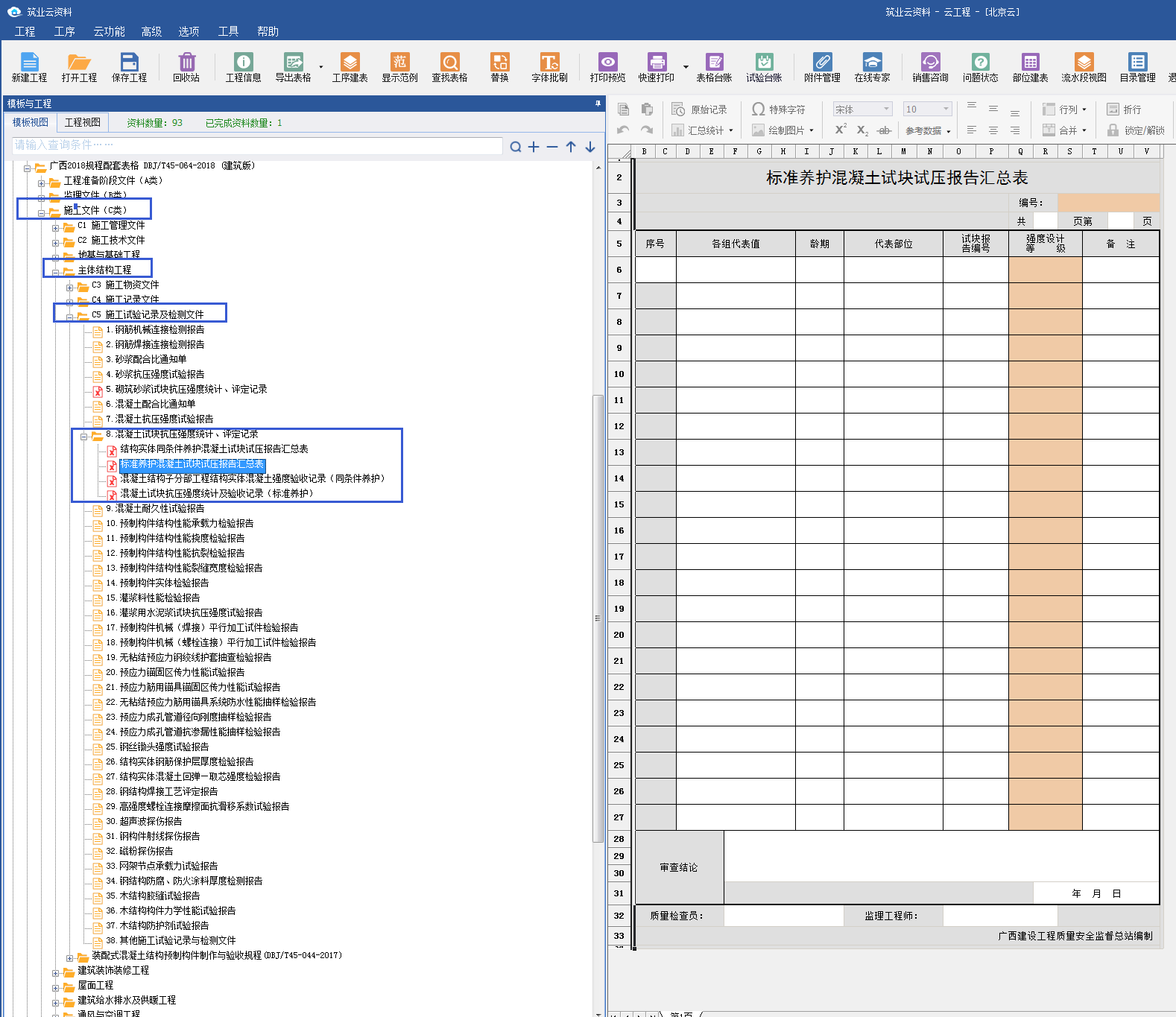Open the 工序 menu
The height and width of the screenshot is (1017, 1176).
point(64,31)
